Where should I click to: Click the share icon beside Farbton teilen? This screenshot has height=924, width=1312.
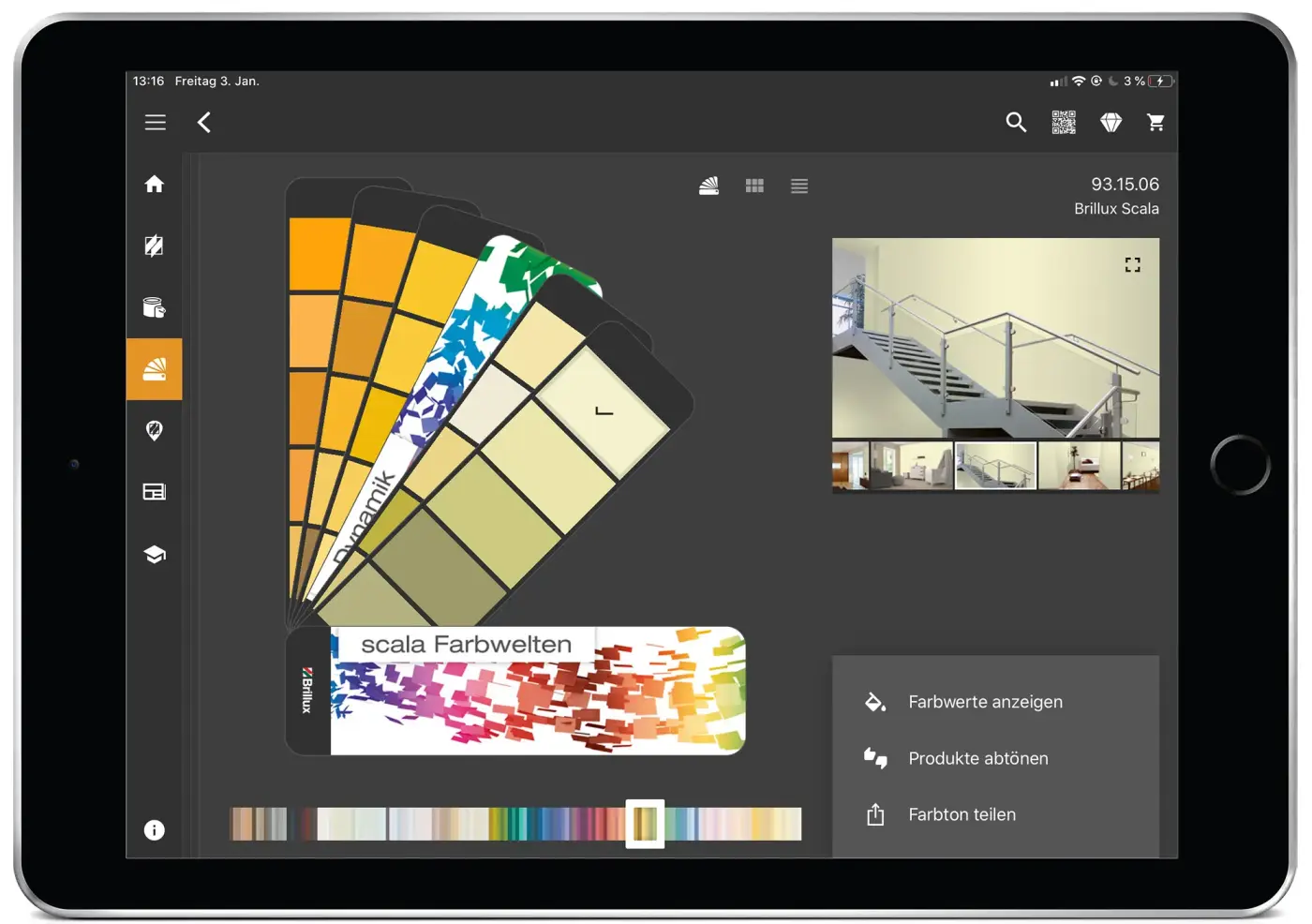[x=875, y=814]
